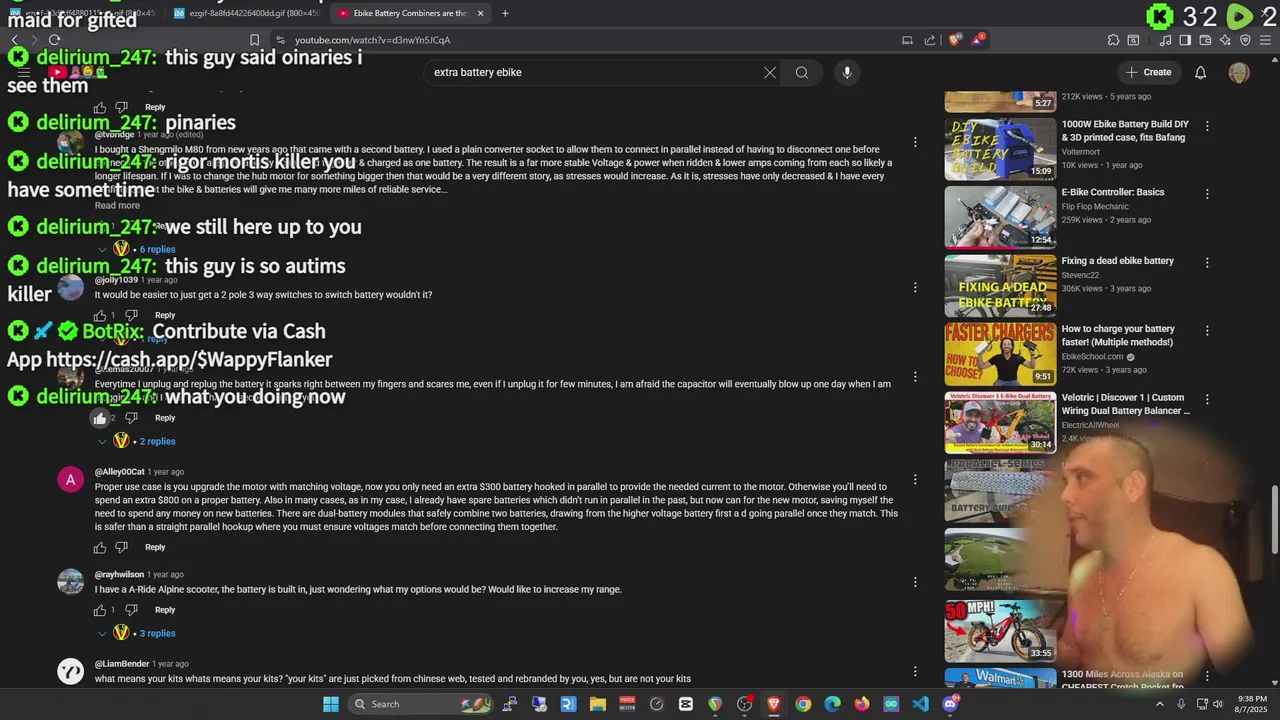1280x720 pixels.
Task: Open Brave main hamburger menu
Action: click(1266, 40)
